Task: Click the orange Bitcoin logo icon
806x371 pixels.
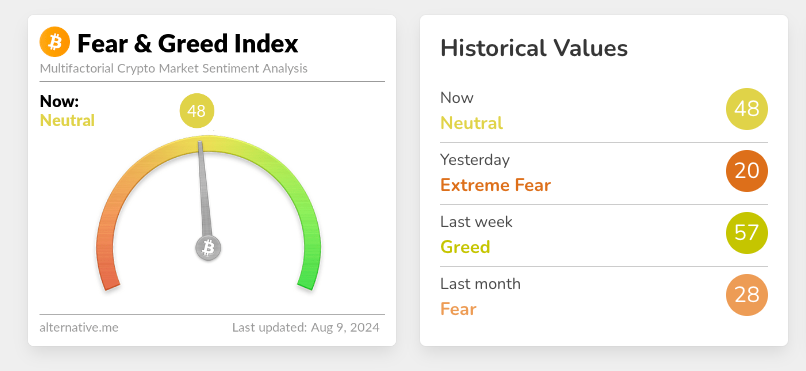Action: [x=54, y=42]
